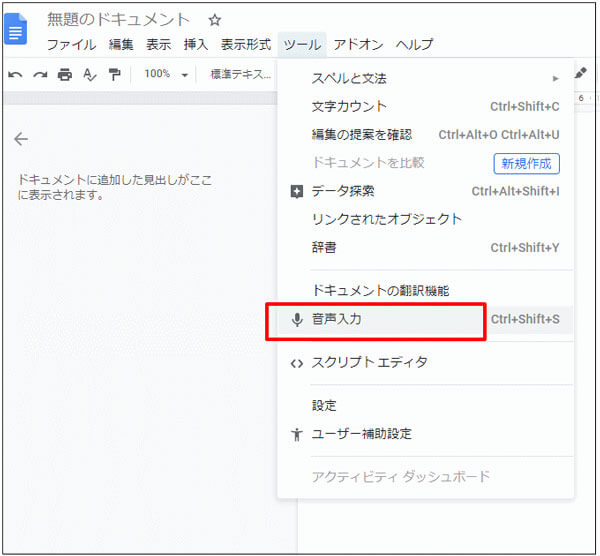600x556 pixels.
Task: Click the Ctrl+Alt+Shift+I shortcut text
Action: pos(515,191)
